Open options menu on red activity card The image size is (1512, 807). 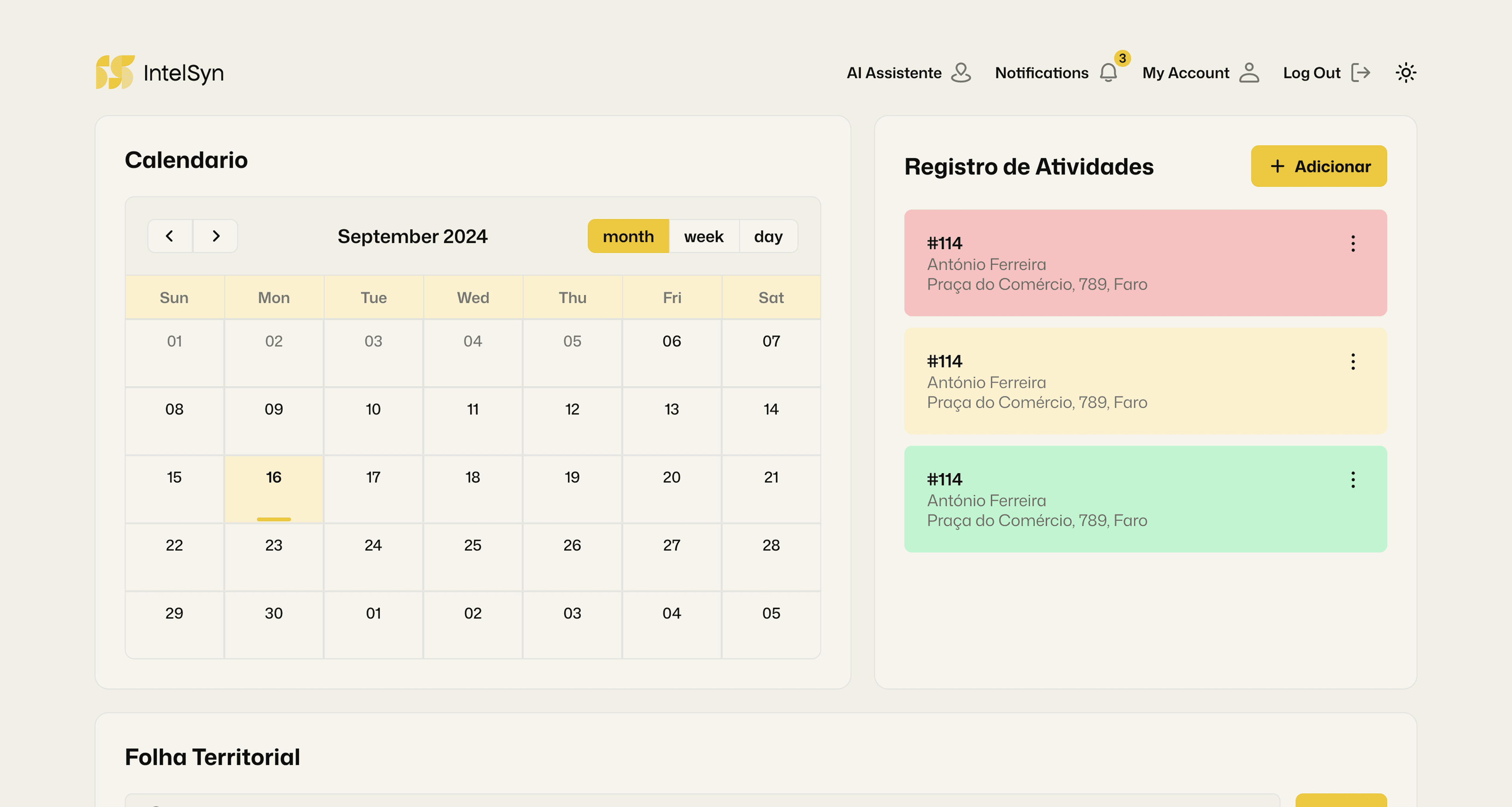(1353, 244)
